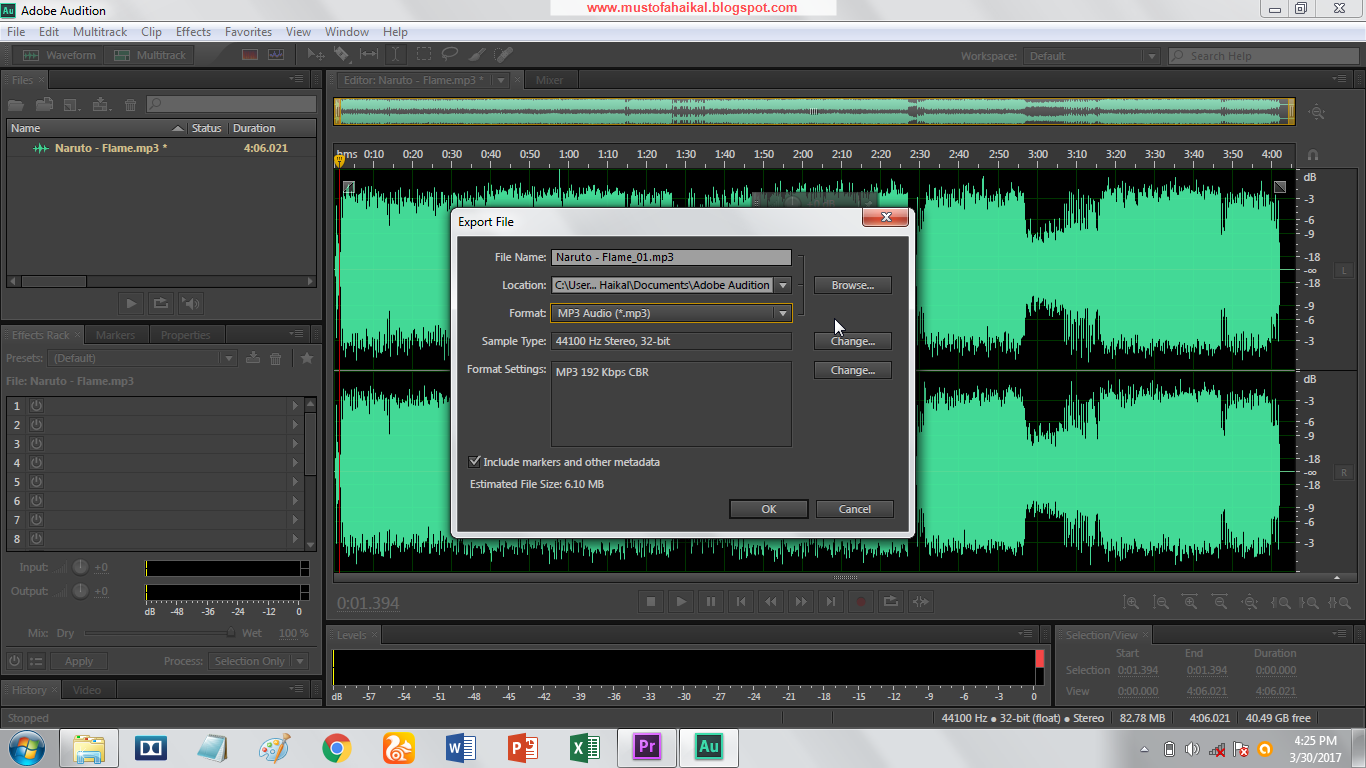Select the Lasso Selection tool

point(450,53)
